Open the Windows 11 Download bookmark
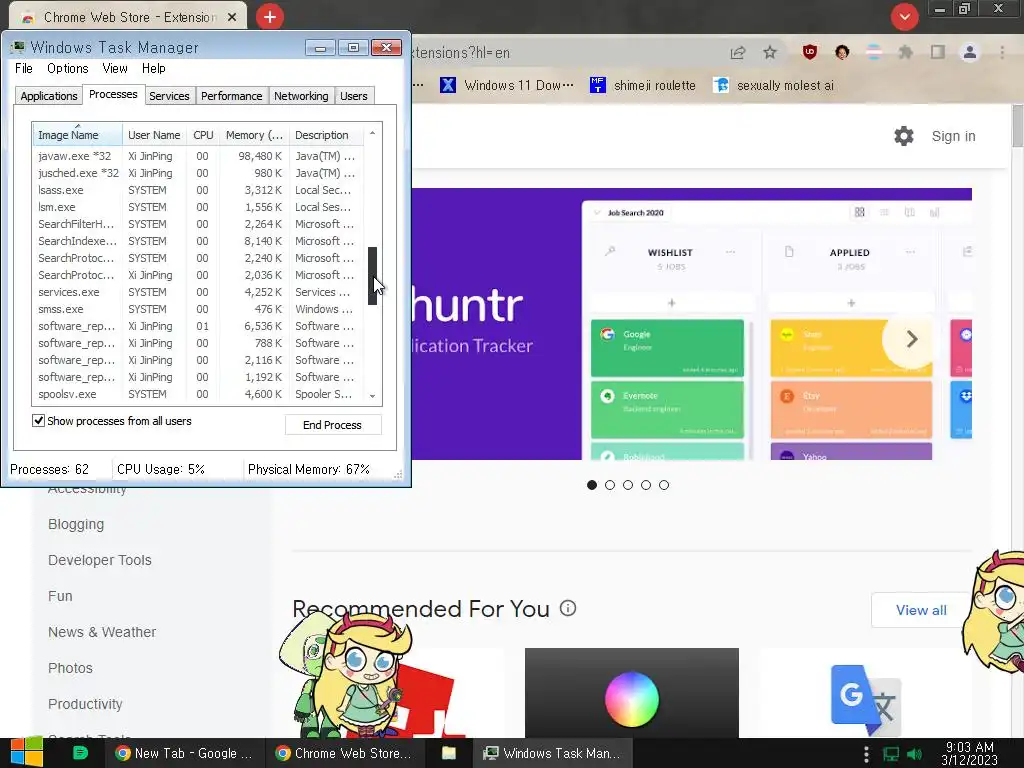Viewport: 1024px width, 768px height. pos(507,85)
